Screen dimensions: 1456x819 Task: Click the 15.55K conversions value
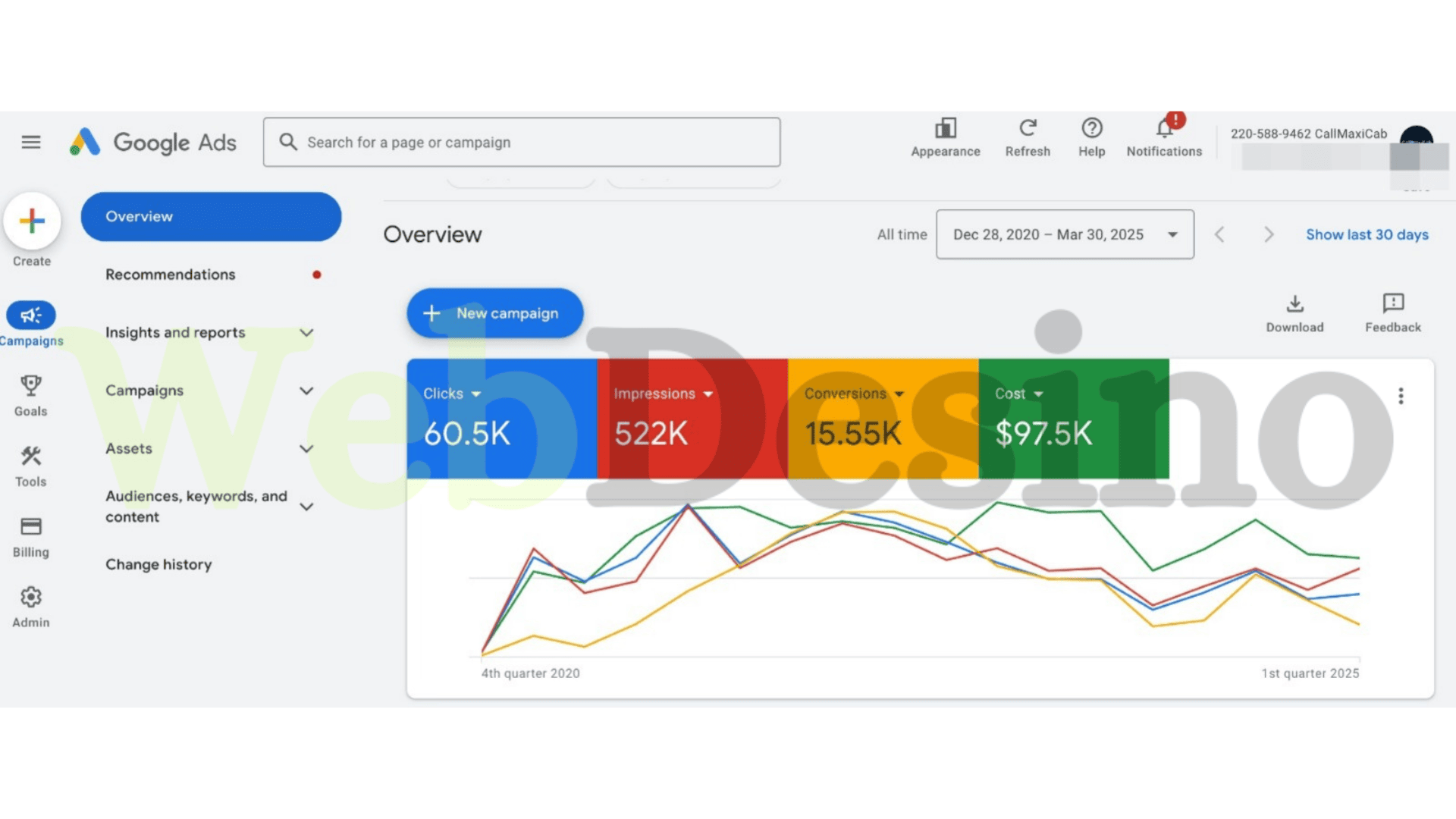(853, 434)
